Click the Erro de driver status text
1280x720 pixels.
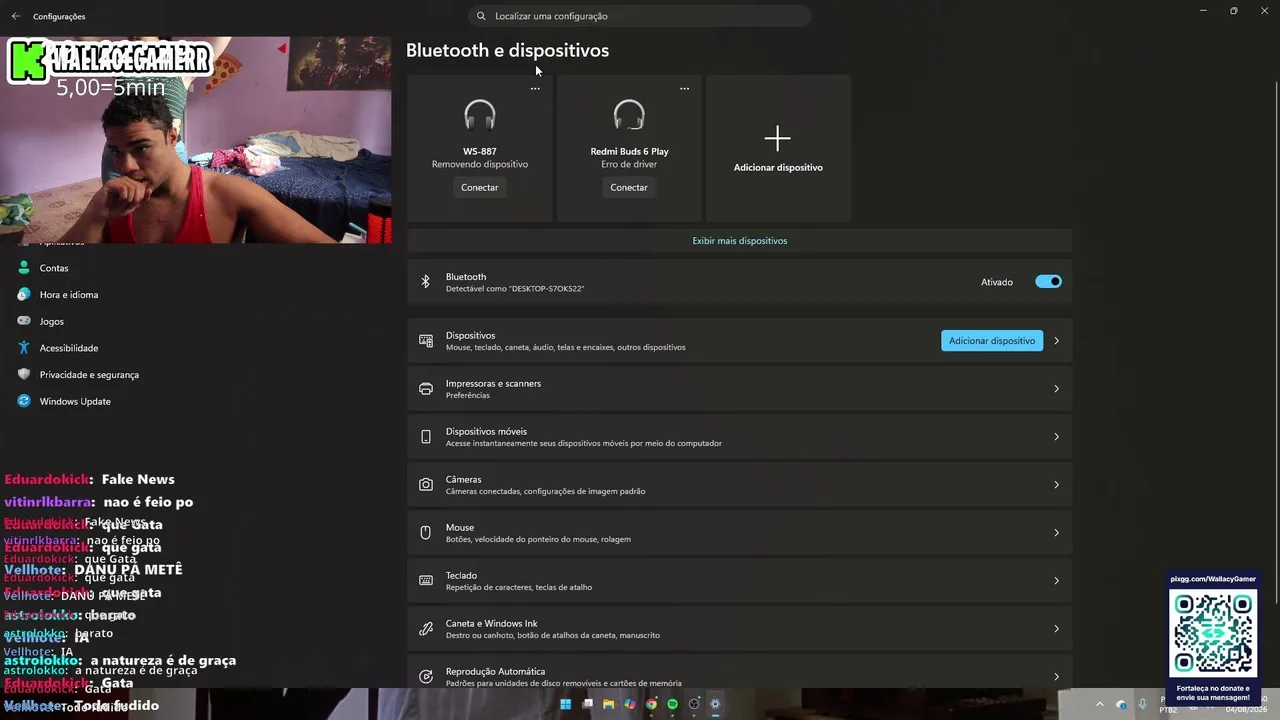[x=629, y=164]
